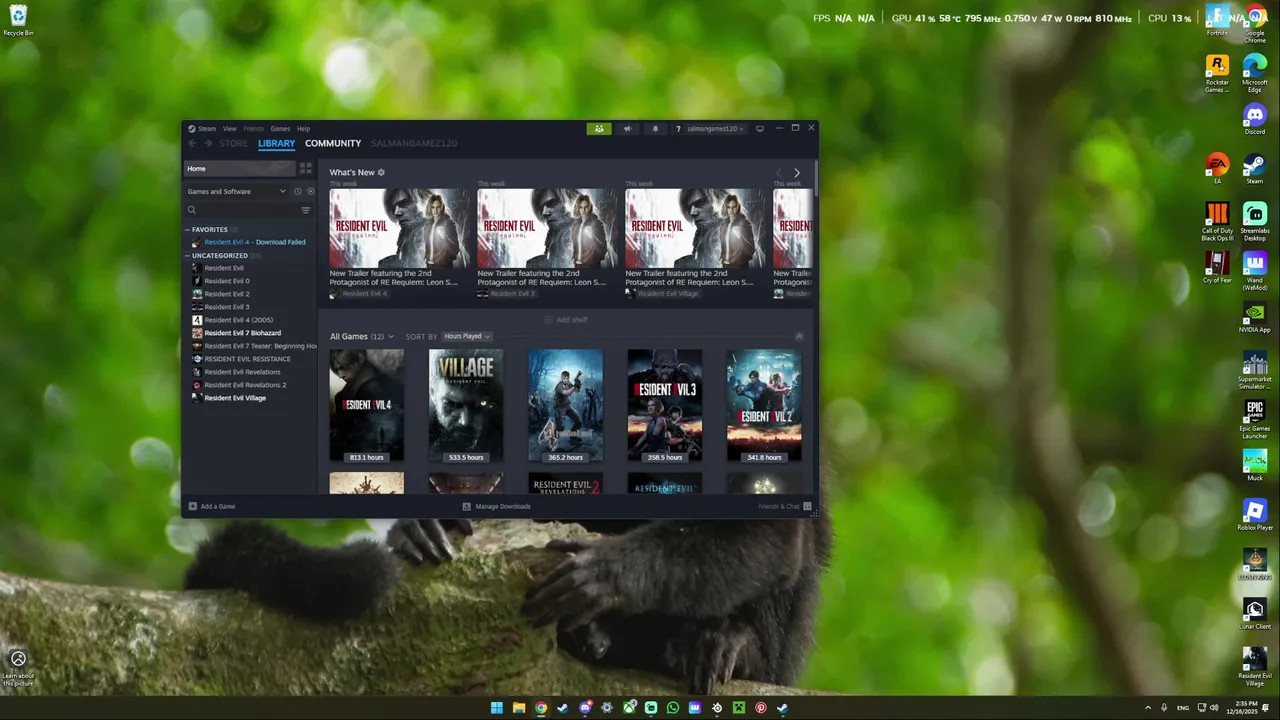Viewport: 1280px width, 720px height.
Task: Click the library search field
Action: (x=243, y=210)
